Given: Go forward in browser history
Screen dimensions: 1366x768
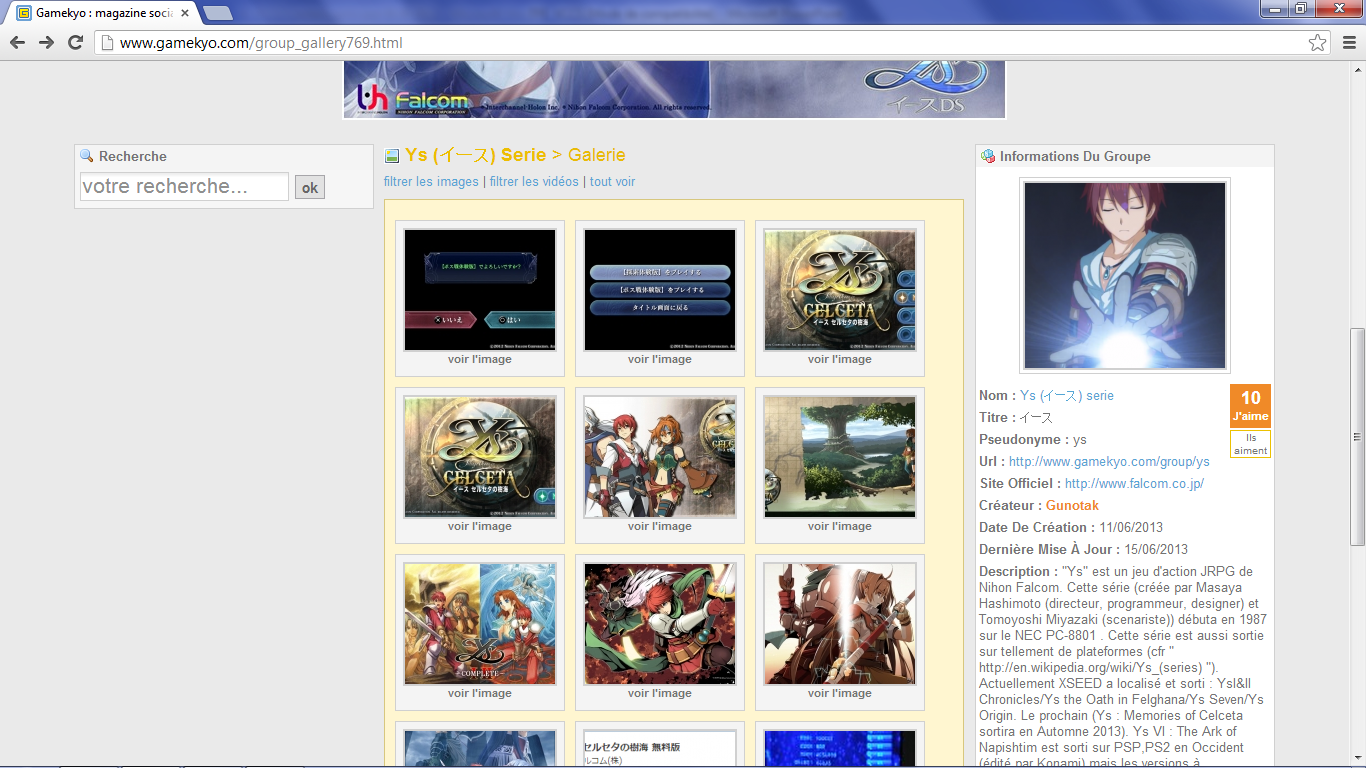Looking at the screenshot, I should tap(46, 42).
